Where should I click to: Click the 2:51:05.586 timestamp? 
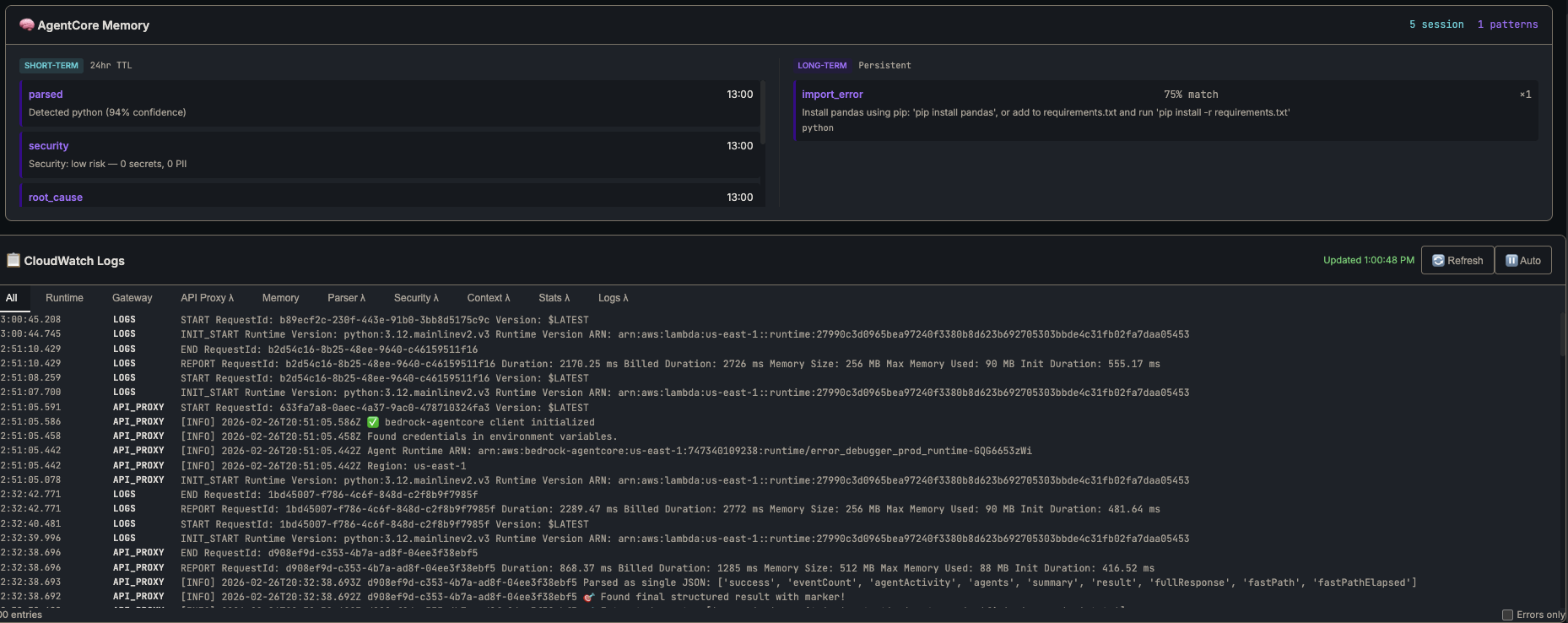click(30, 422)
